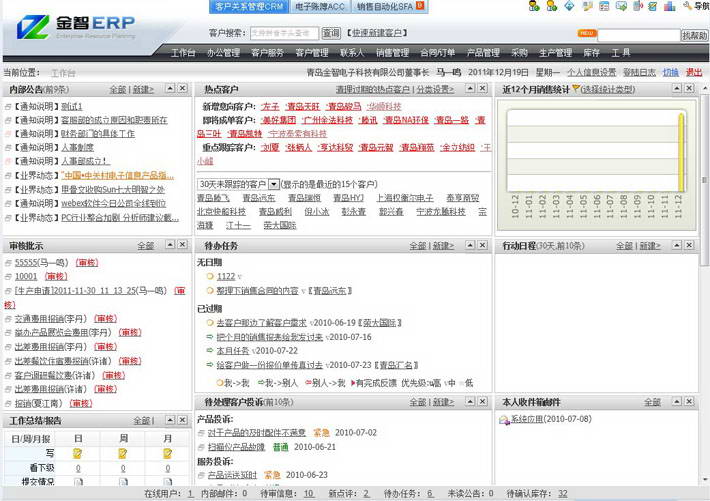Click the filter funnel icon beside 近12个月销售统计
The width and height of the screenshot is (710, 501).
point(576,88)
